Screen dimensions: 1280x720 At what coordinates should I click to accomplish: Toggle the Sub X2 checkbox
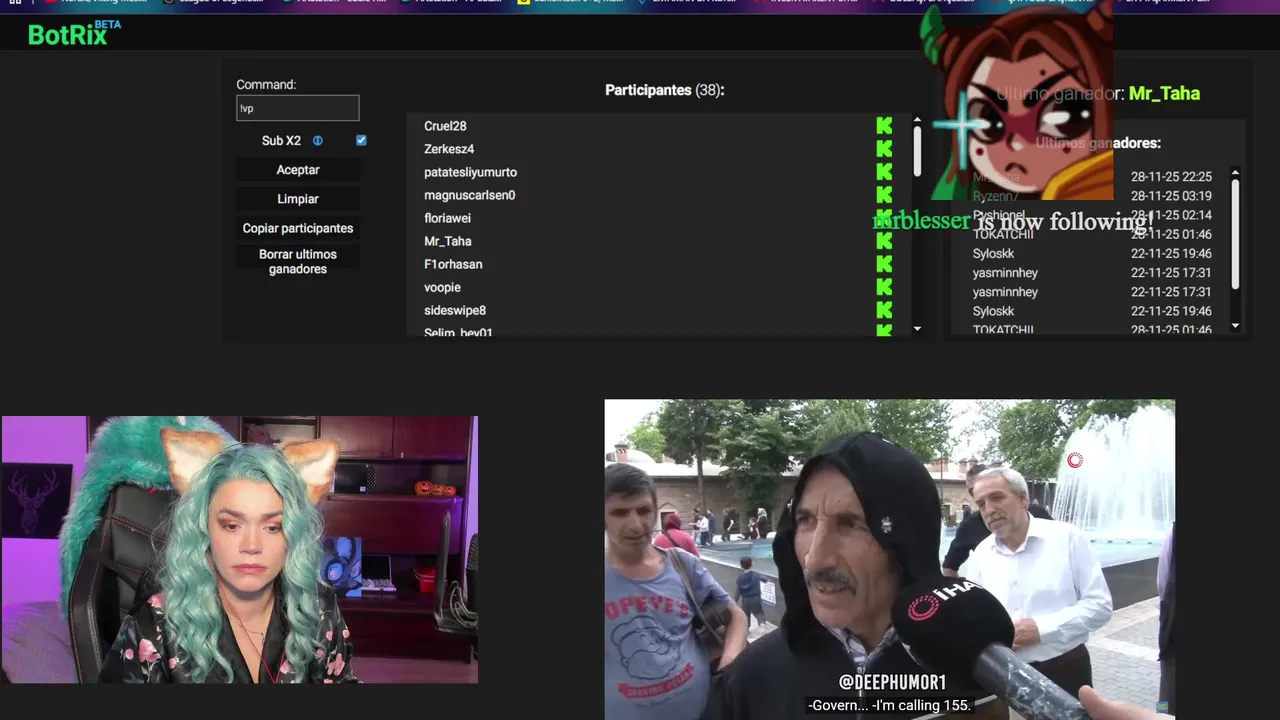point(361,140)
